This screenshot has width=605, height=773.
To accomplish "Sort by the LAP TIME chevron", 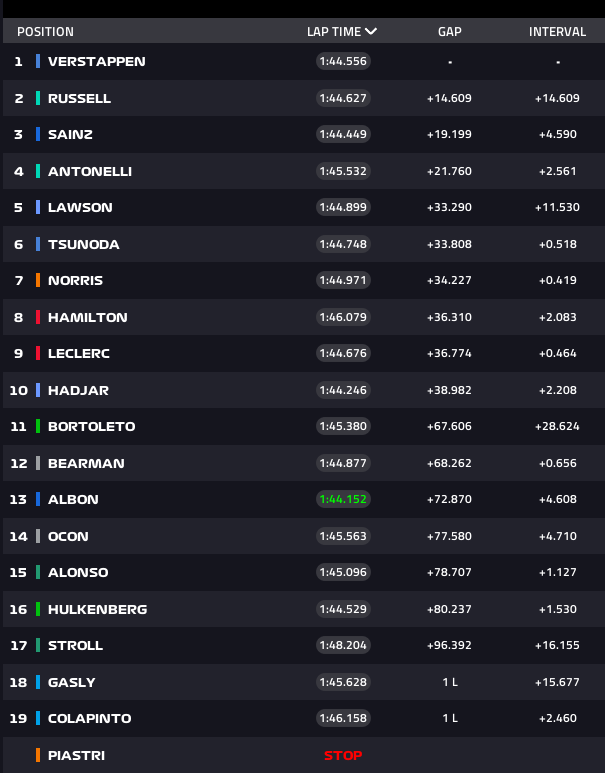I will point(371,32).
